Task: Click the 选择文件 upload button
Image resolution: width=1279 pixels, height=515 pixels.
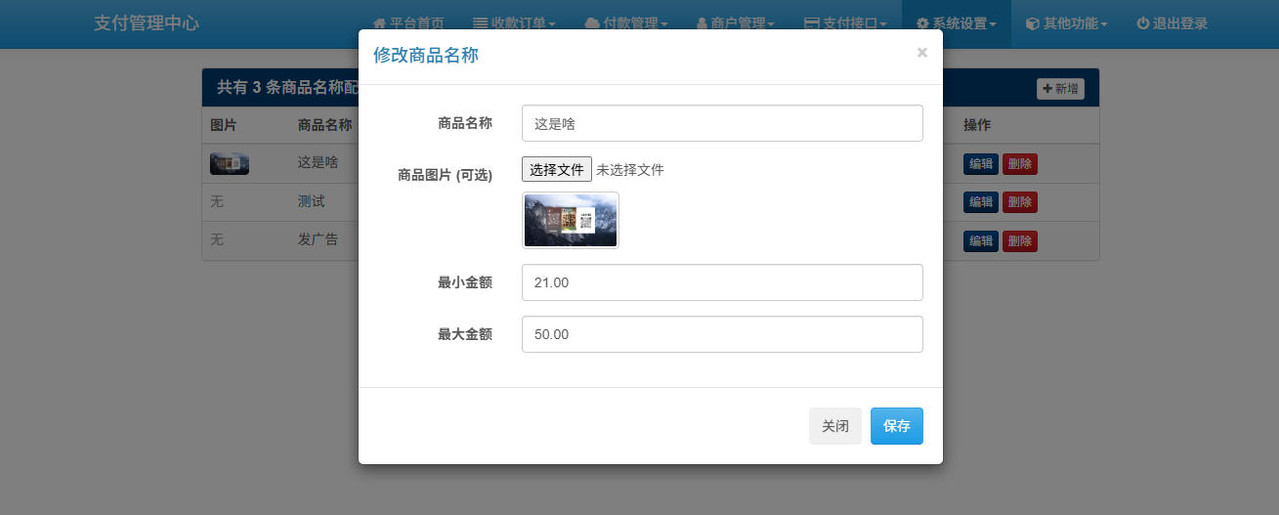Action: click(557, 169)
